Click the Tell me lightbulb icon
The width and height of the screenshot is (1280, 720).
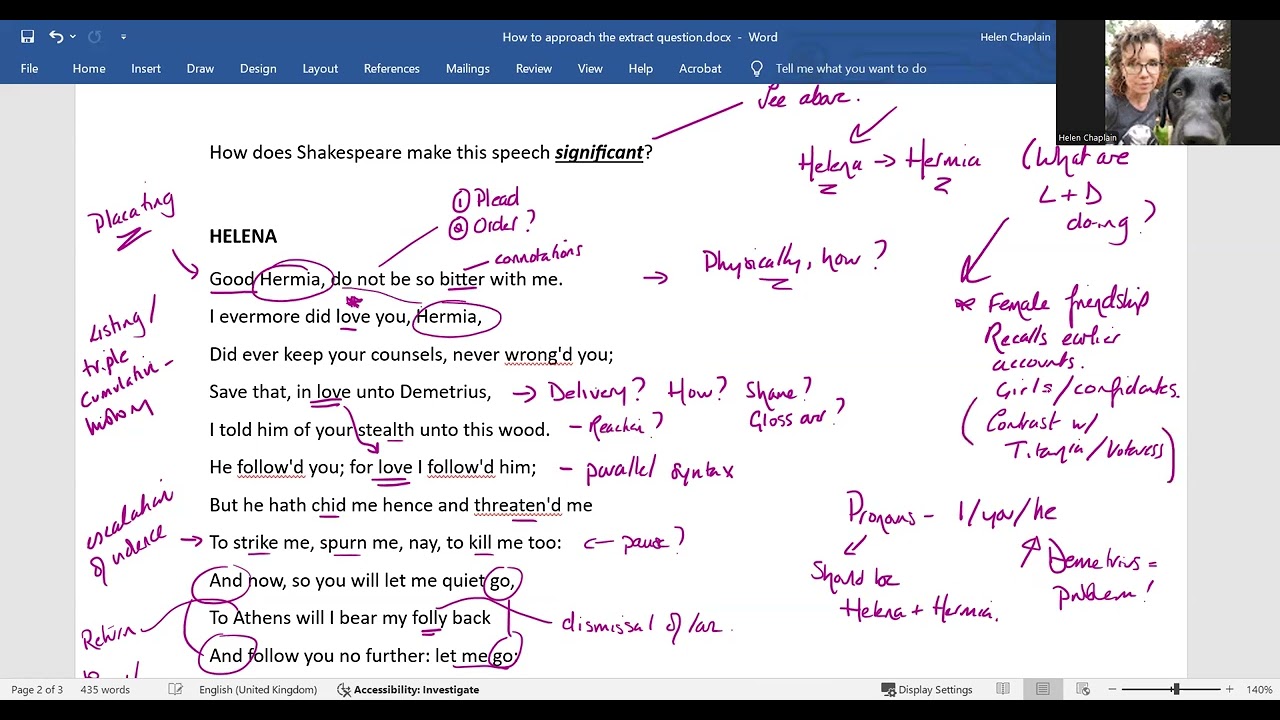pos(757,68)
